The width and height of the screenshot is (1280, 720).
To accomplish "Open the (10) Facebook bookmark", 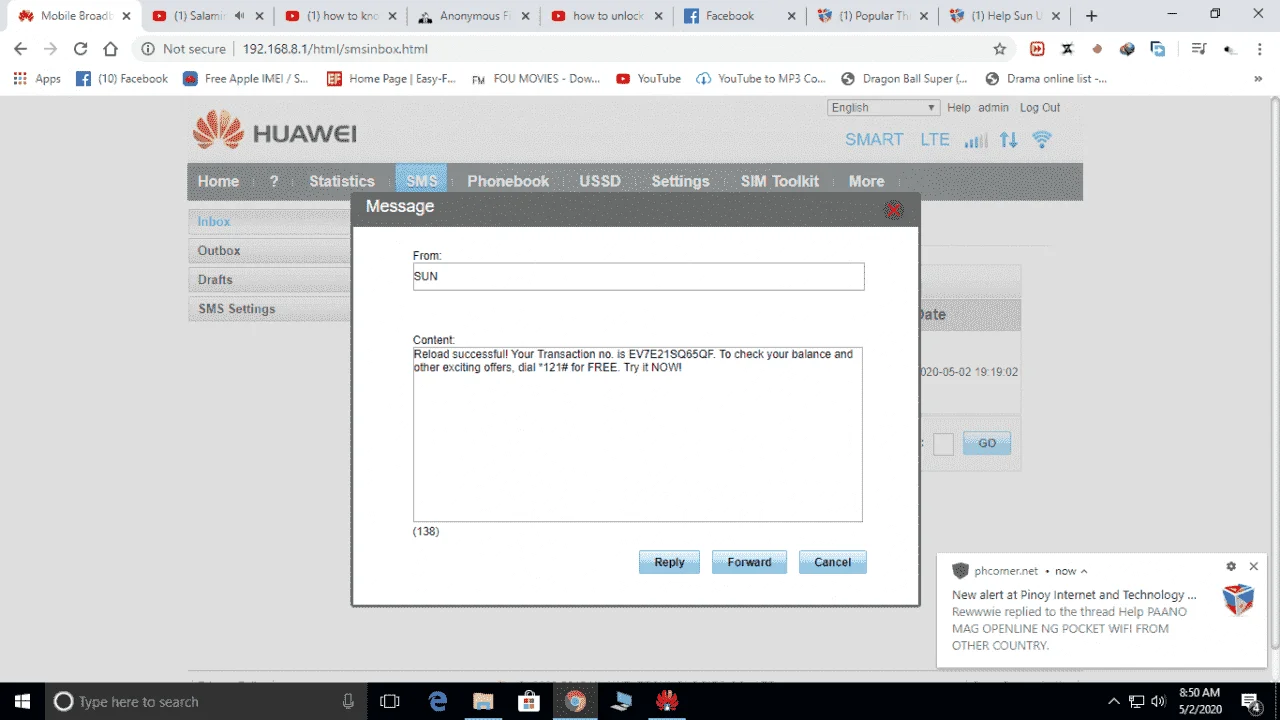I will (122, 79).
